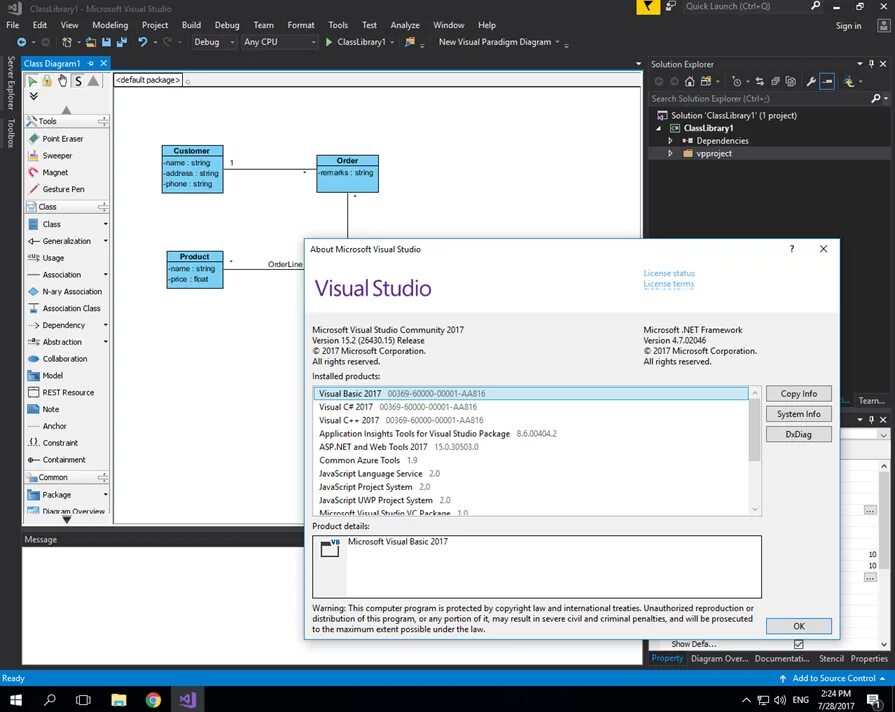
Task: Expand the vpproject folder node
Action: [x=670, y=154]
